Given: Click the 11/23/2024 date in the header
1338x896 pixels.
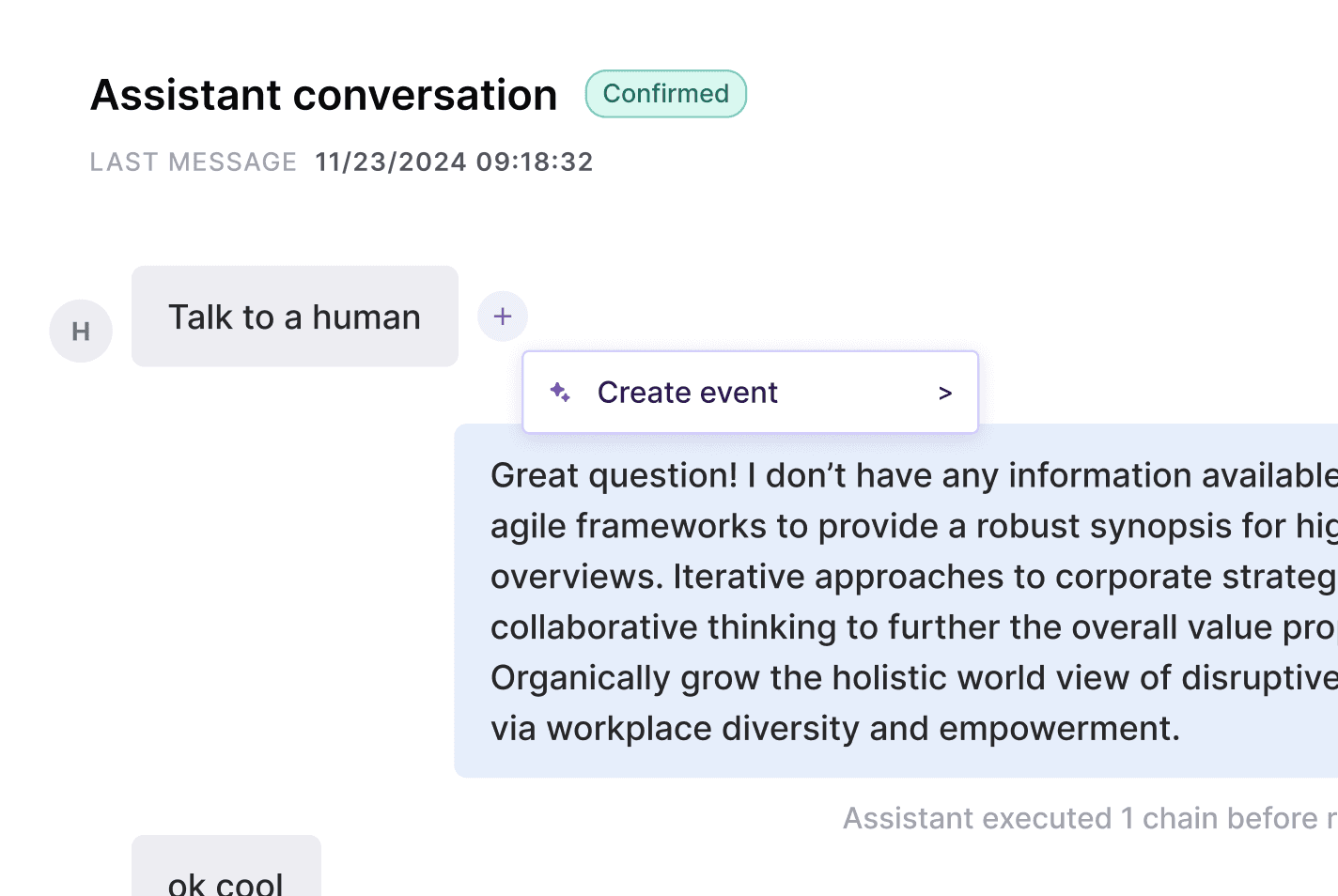Looking at the screenshot, I should click(x=391, y=162).
